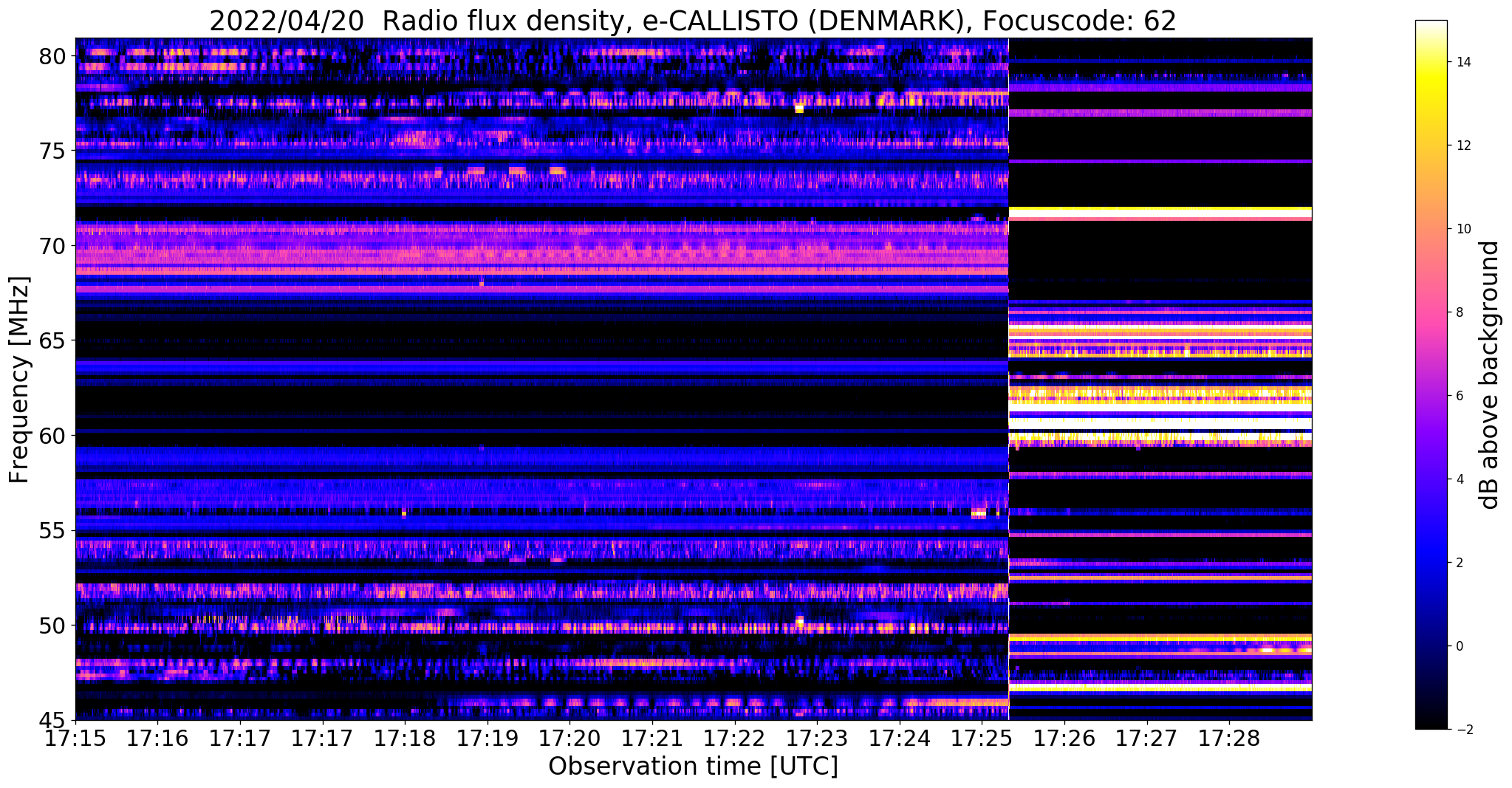Click the y-axis tick label 70
Screen dimensions: 1512x788
(54, 246)
